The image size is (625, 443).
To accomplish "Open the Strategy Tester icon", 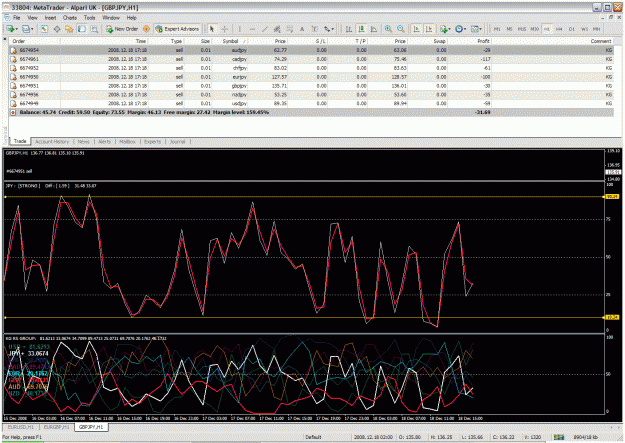I will point(94,29).
